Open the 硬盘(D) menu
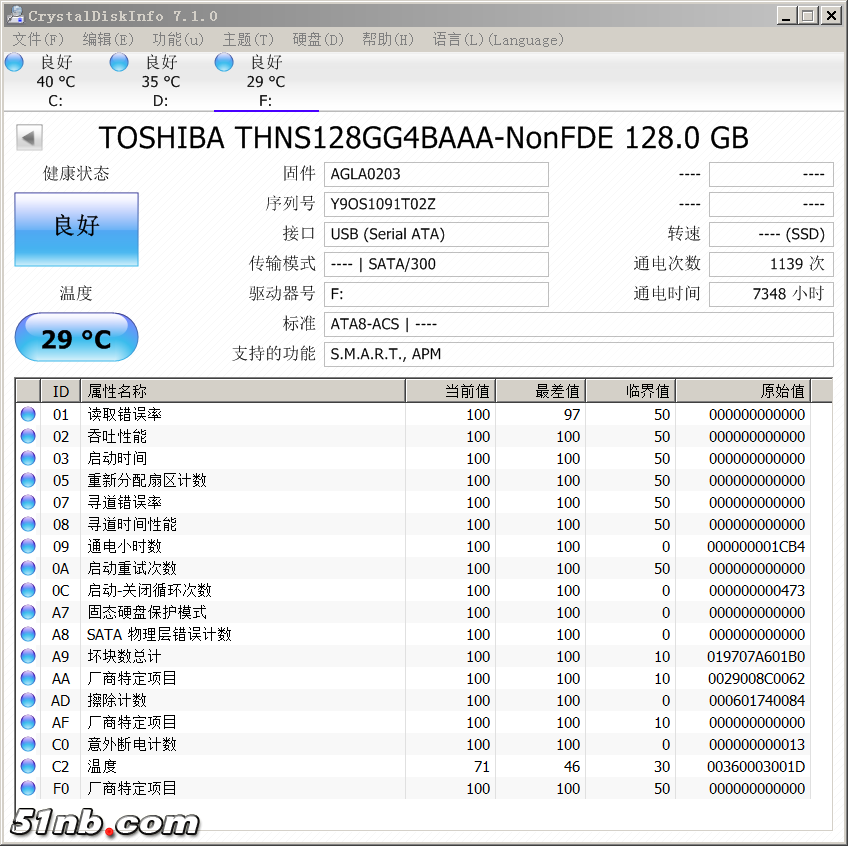Screen dimensions: 848x846 tap(318, 40)
